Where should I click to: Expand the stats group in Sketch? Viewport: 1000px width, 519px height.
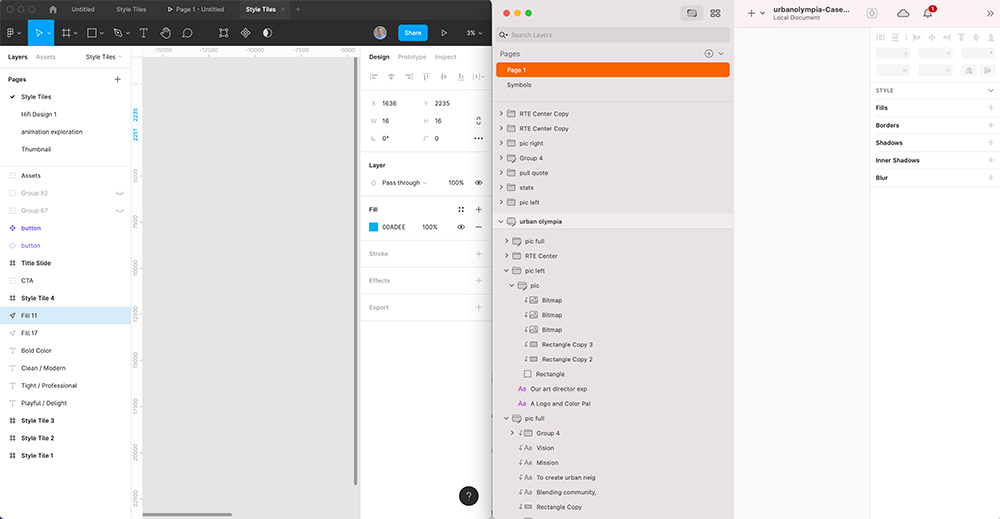point(501,187)
